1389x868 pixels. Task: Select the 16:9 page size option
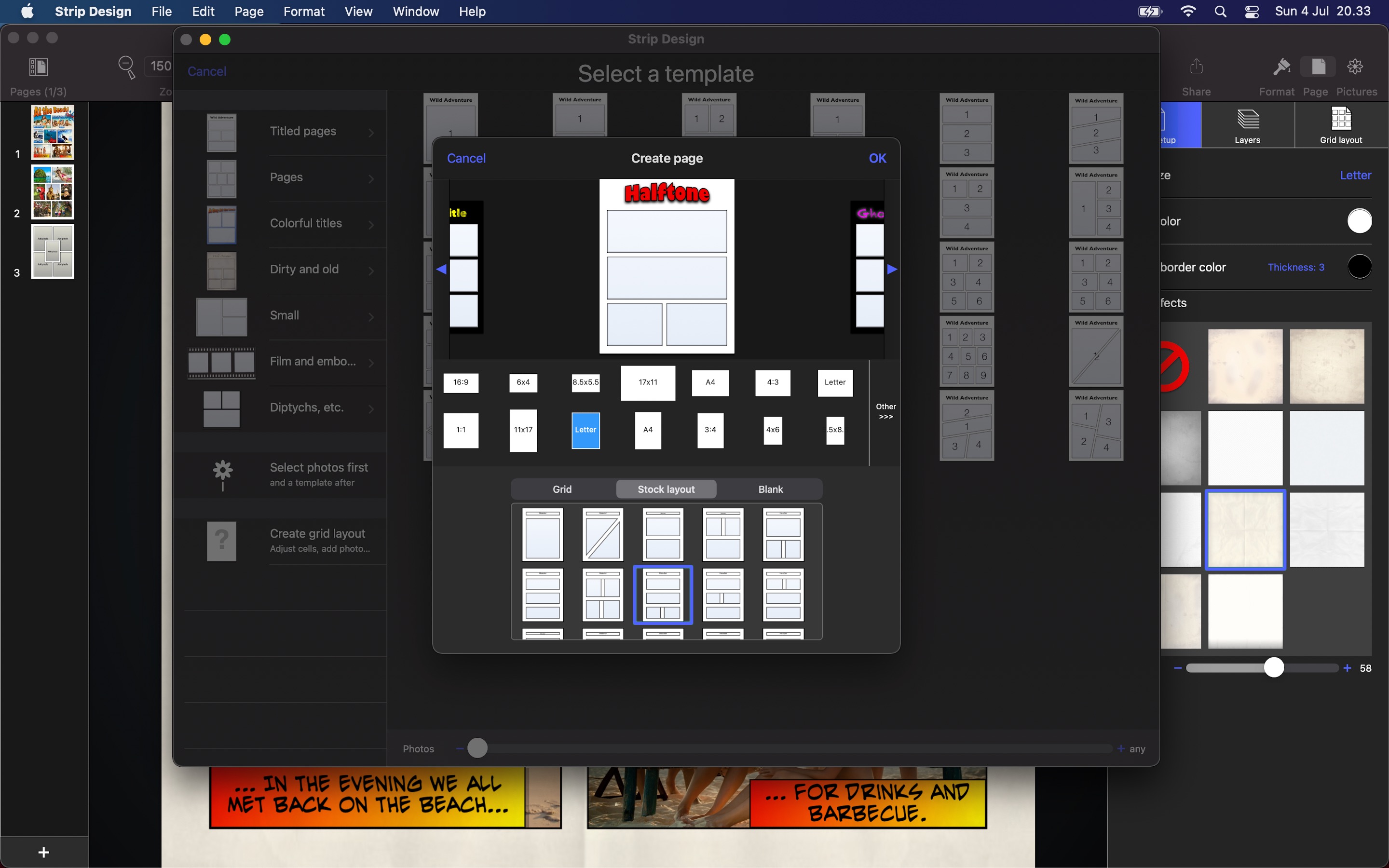click(460, 382)
